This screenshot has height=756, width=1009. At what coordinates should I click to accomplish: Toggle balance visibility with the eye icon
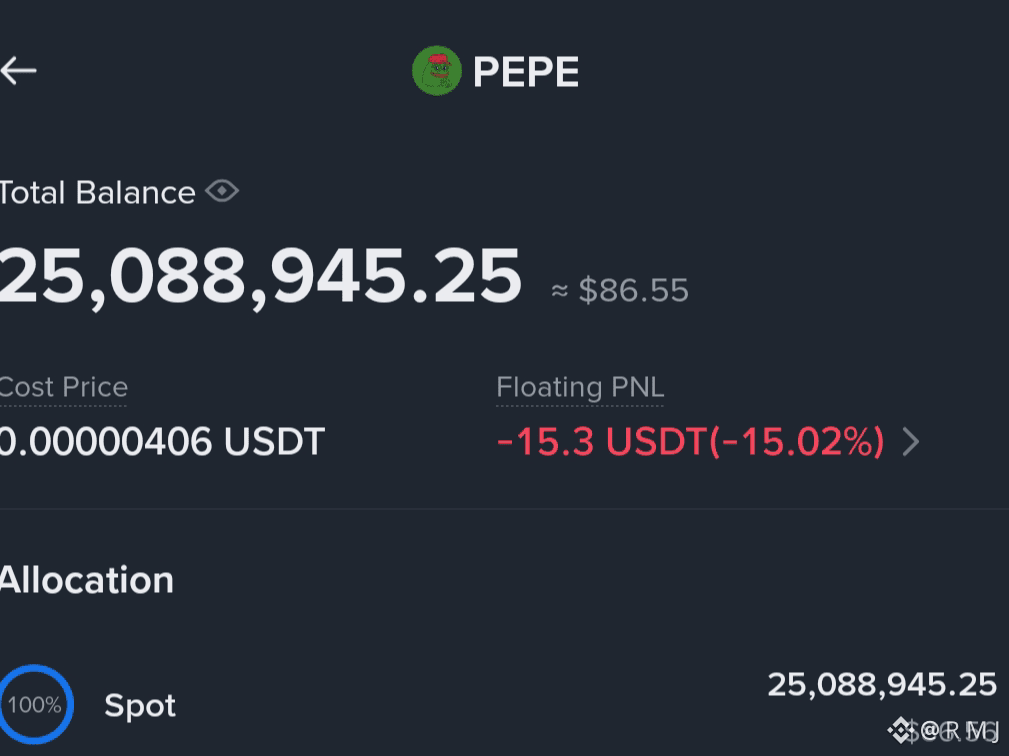point(222,191)
